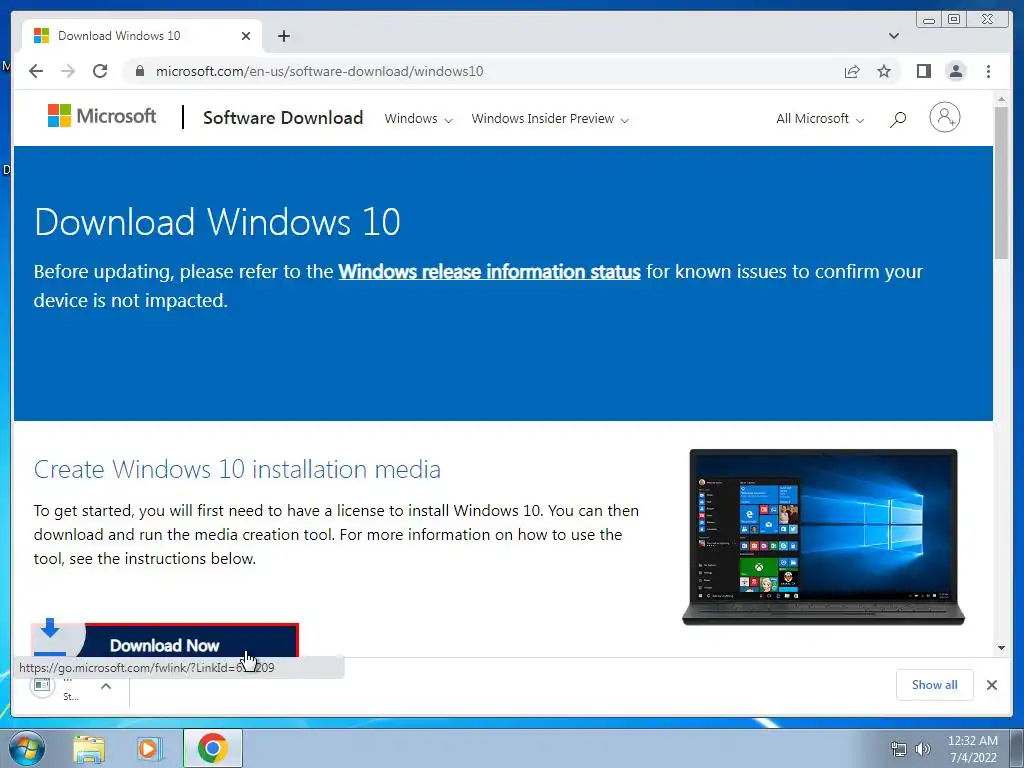Expand the Windows Insider Preview menu

click(550, 119)
